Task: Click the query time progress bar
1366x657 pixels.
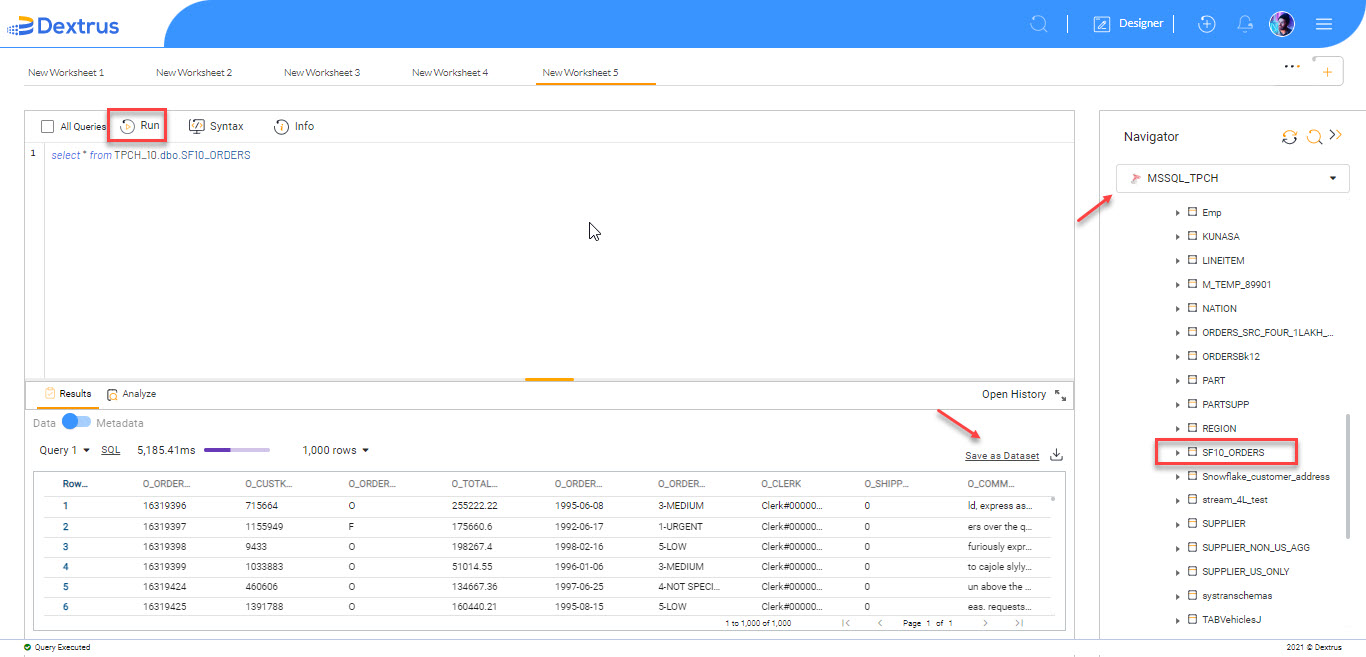Action: click(x=237, y=450)
